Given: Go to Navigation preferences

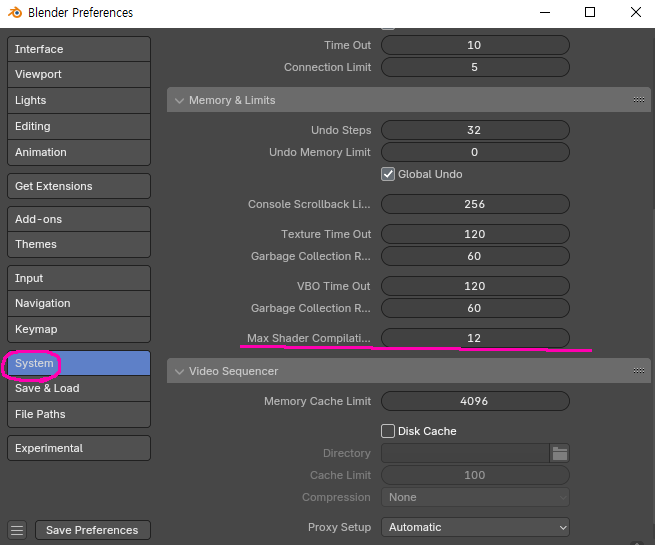Looking at the screenshot, I should (79, 304).
